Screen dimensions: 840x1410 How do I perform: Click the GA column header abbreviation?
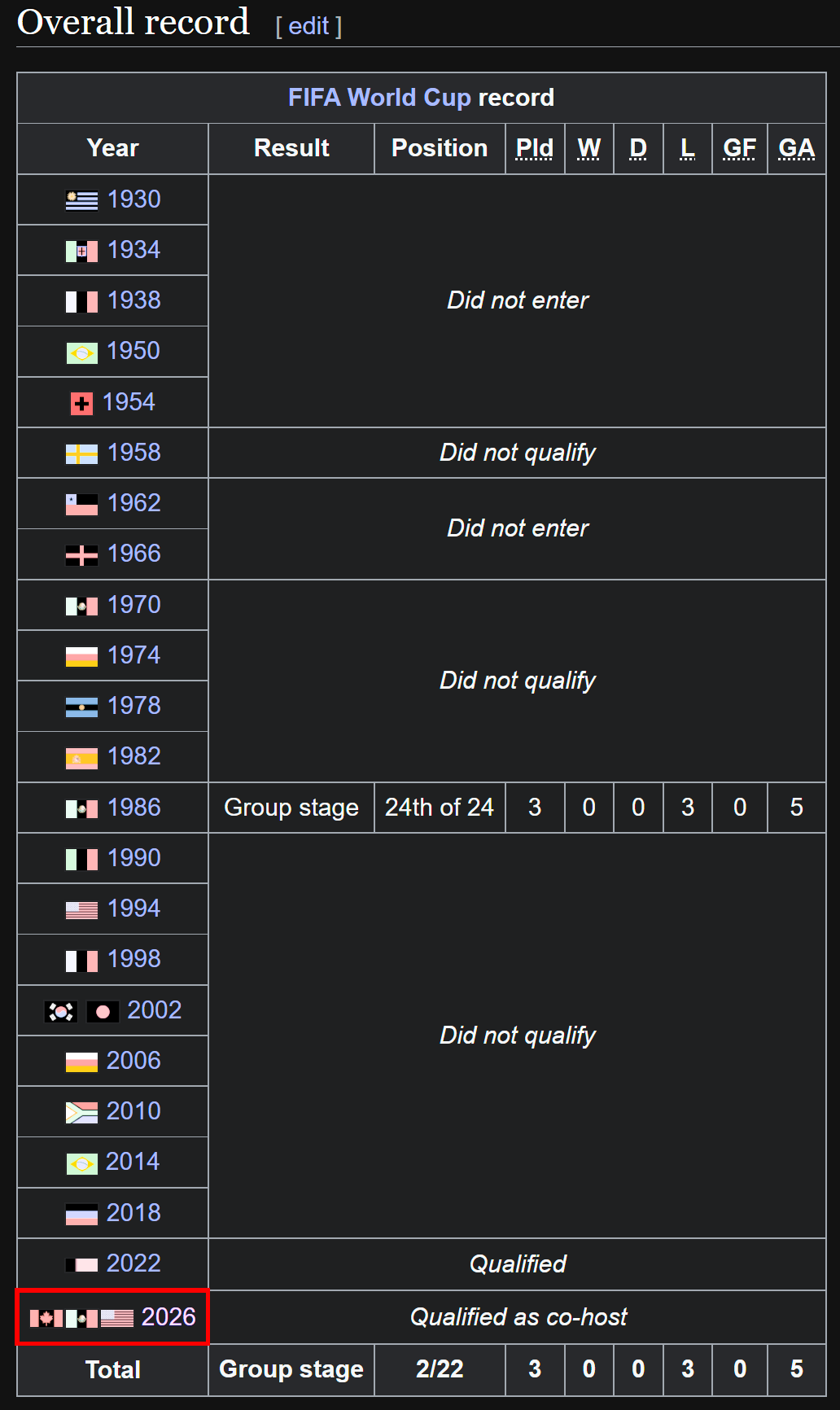pyautogui.click(x=796, y=148)
